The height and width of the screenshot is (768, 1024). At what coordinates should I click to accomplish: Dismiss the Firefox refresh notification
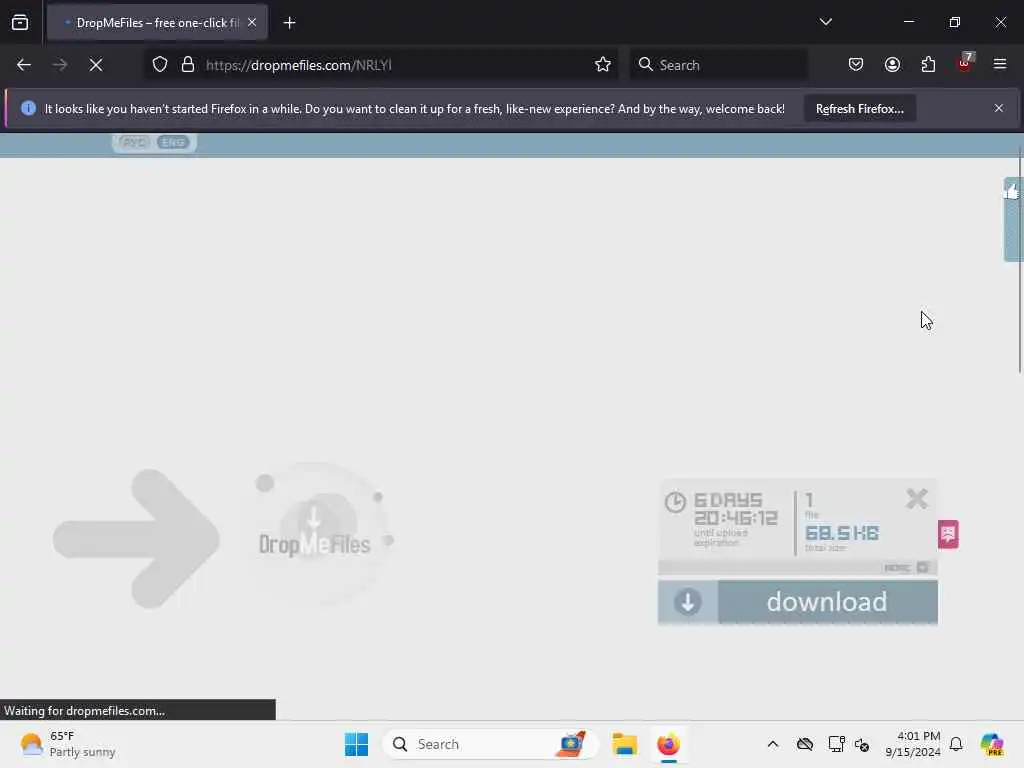click(999, 108)
